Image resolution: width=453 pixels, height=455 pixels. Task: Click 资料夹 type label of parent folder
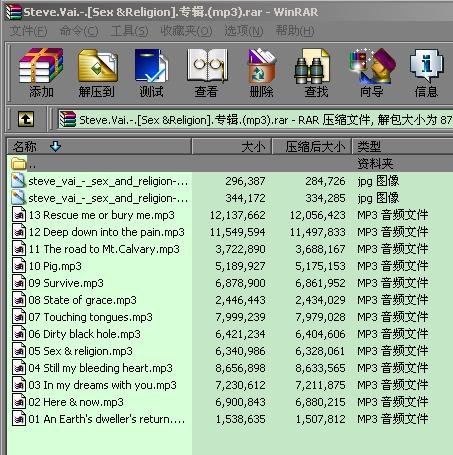[x=375, y=164]
